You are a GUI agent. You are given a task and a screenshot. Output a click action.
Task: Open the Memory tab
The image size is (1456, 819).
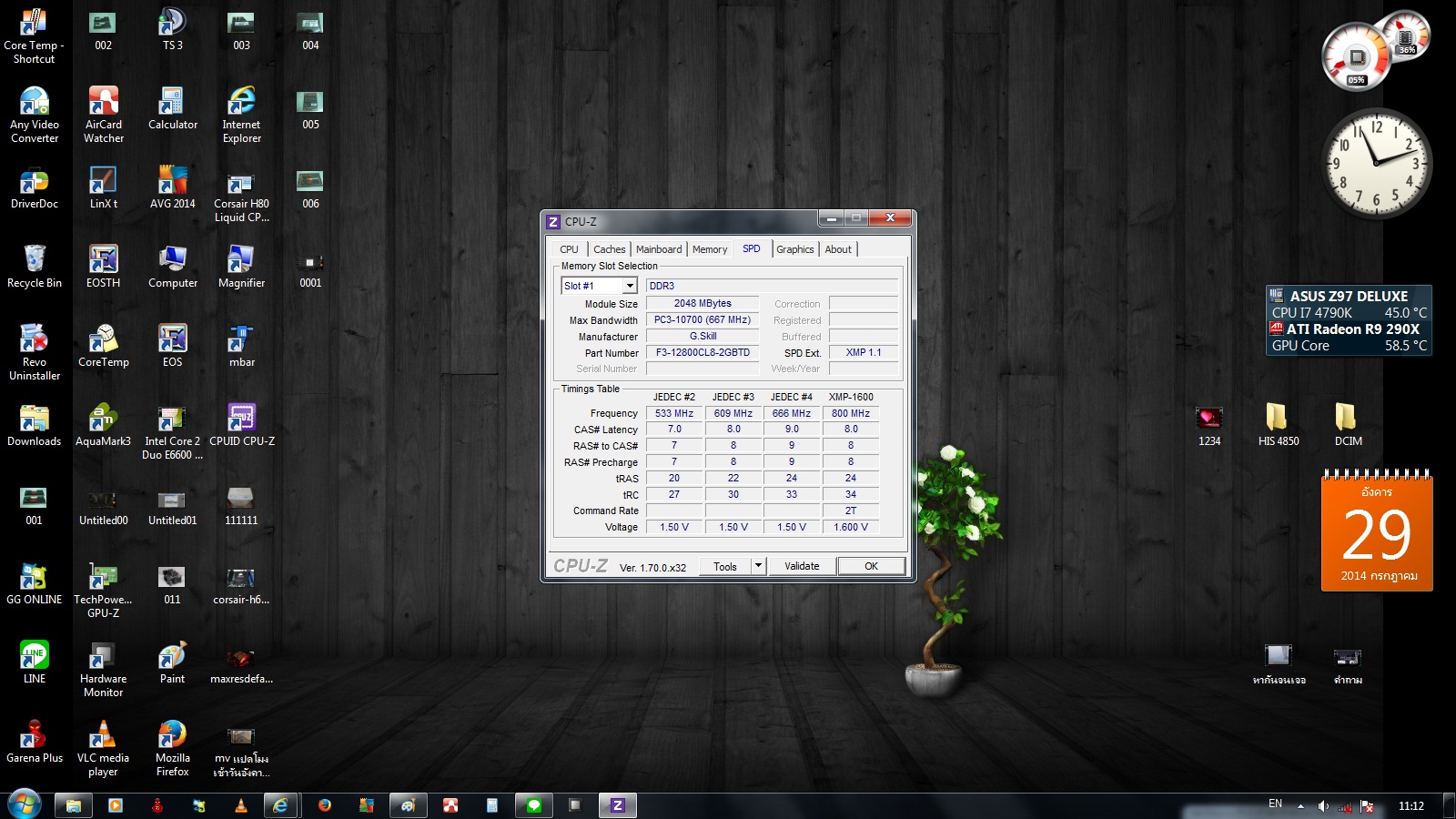tap(710, 249)
